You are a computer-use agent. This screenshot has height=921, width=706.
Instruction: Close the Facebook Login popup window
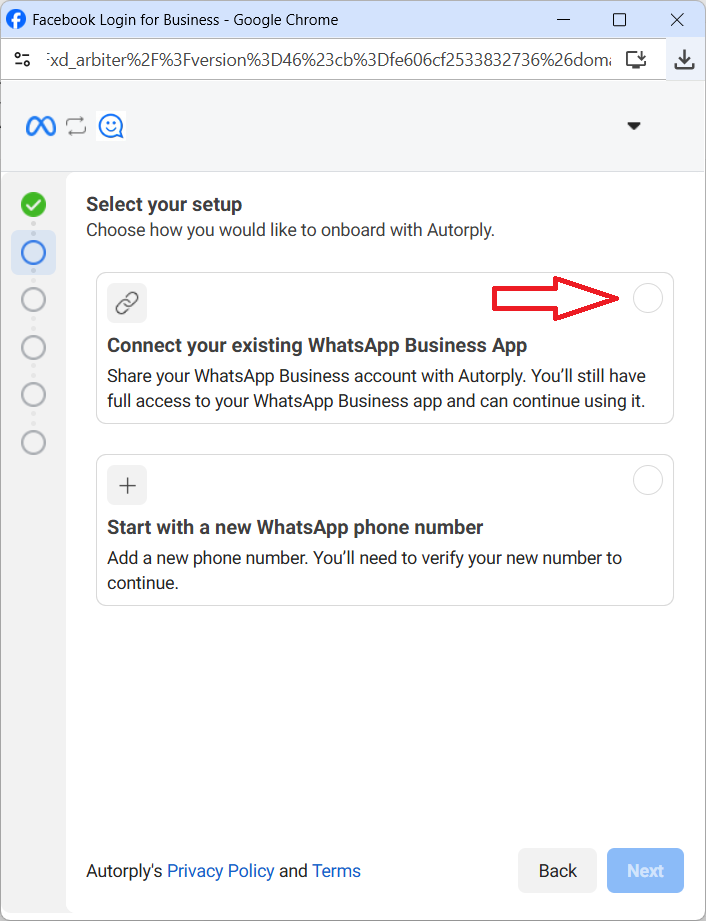[x=677, y=19]
